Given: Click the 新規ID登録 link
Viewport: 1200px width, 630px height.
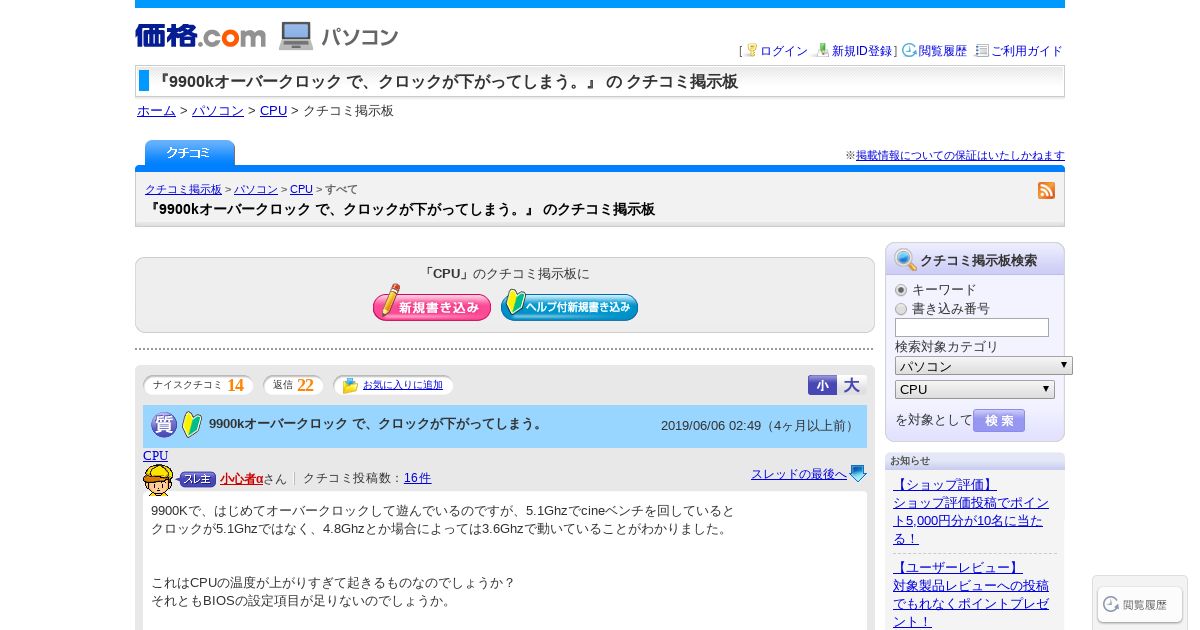Looking at the screenshot, I should tap(862, 51).
